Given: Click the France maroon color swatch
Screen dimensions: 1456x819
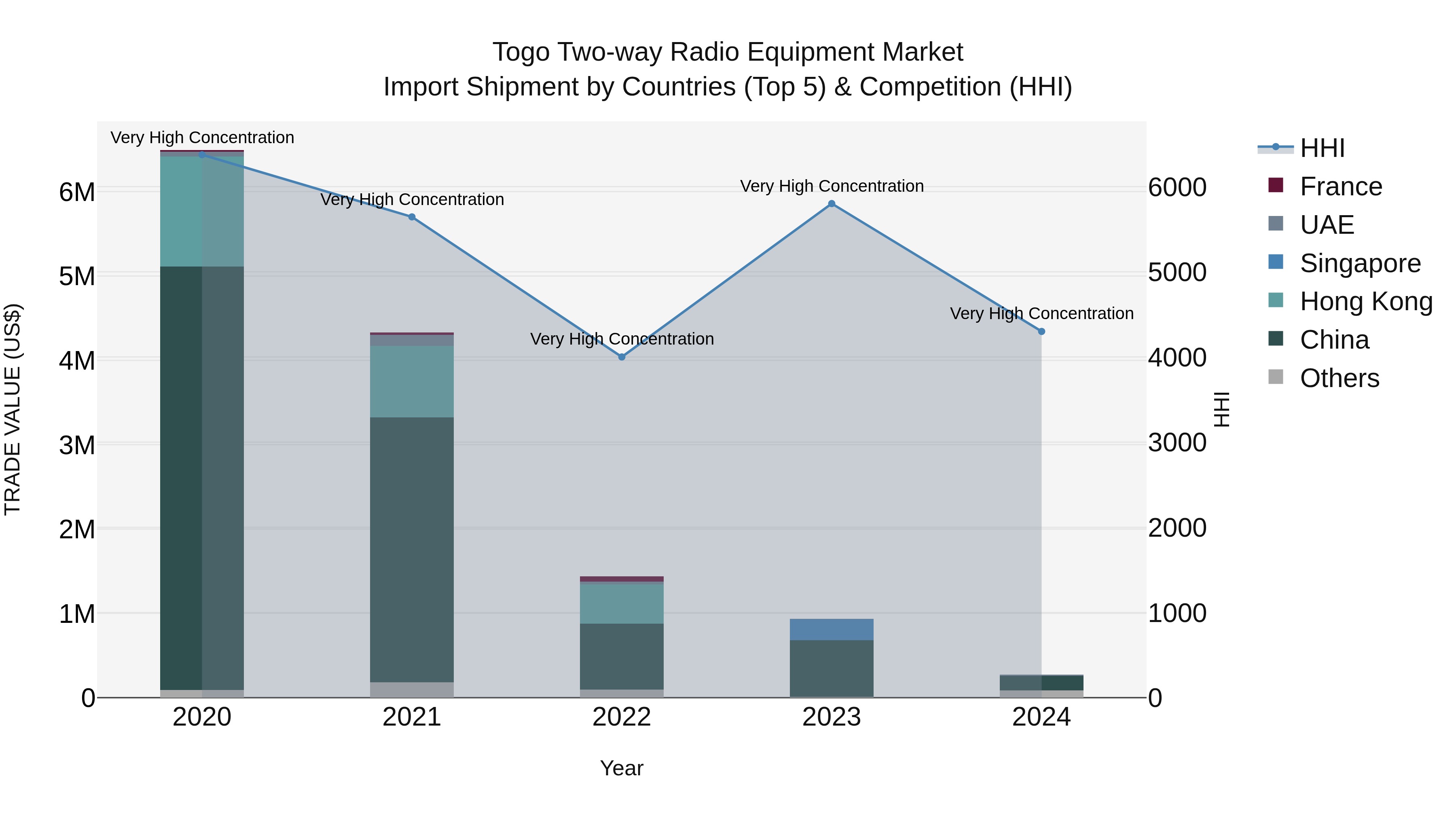Looking at the screenshot, I should (x=1276, y=185).
